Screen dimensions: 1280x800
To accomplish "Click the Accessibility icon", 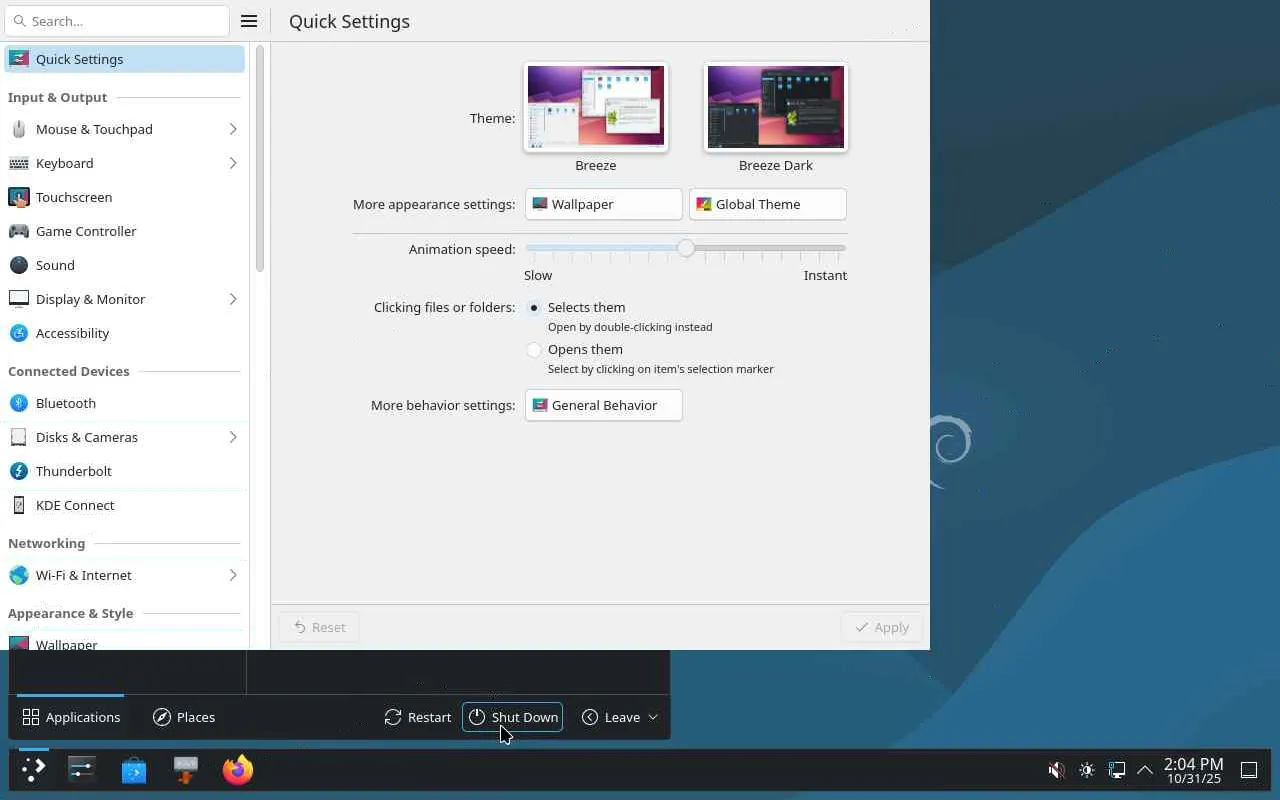I will pos(19,333).
